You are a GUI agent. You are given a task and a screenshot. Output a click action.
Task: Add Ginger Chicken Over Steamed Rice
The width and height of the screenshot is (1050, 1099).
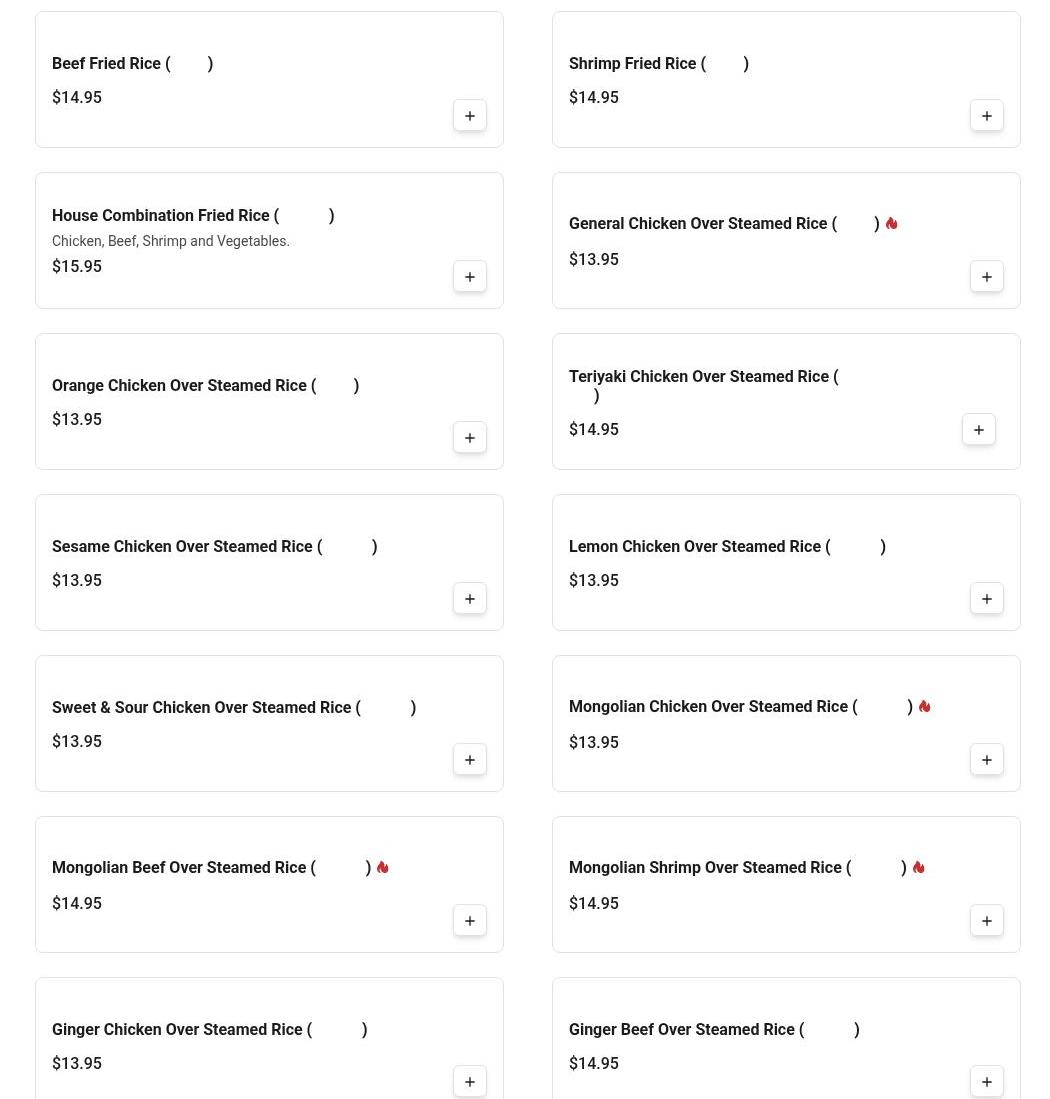tap(470, 1081)
